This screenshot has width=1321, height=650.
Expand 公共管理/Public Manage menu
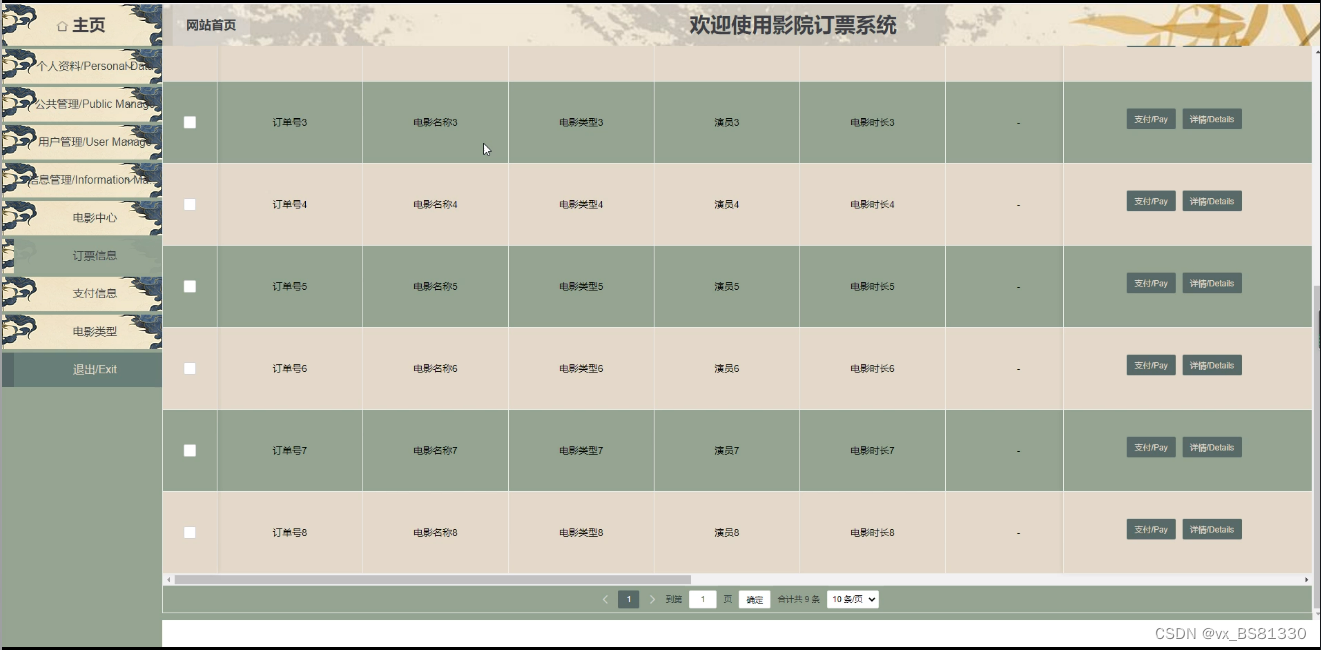point(81,104)
